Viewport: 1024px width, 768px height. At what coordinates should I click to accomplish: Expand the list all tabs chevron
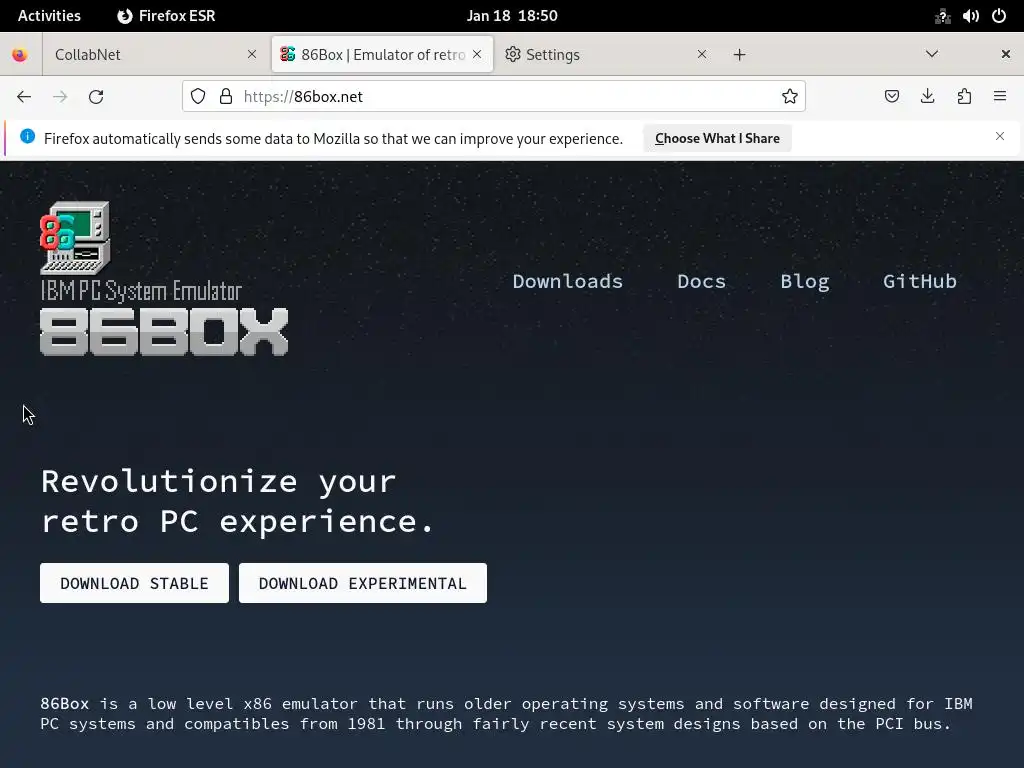pyautogui.click(x=932, y=54)
